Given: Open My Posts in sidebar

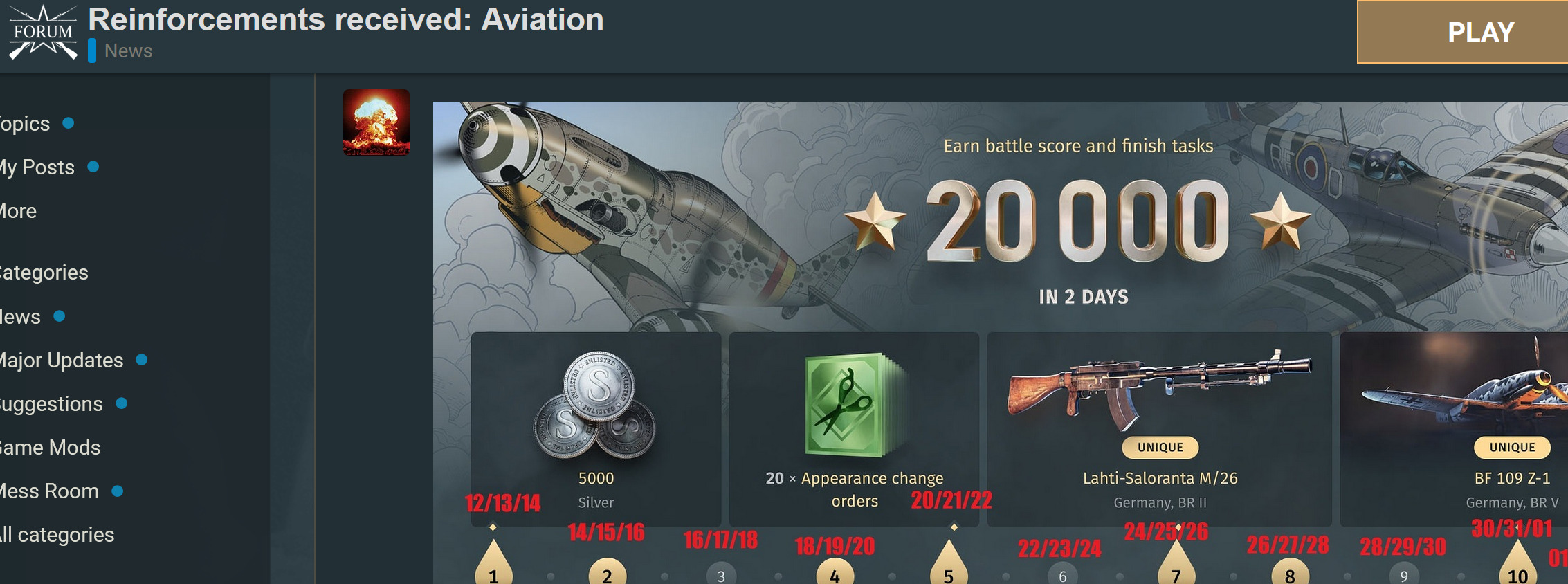Looking at the screenshot, I should [37, 167].
